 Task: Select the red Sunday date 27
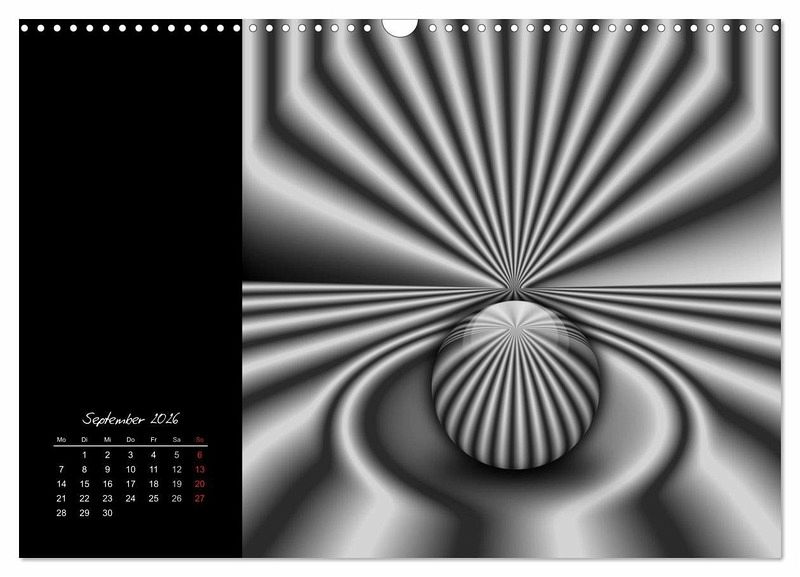[200, 498]
